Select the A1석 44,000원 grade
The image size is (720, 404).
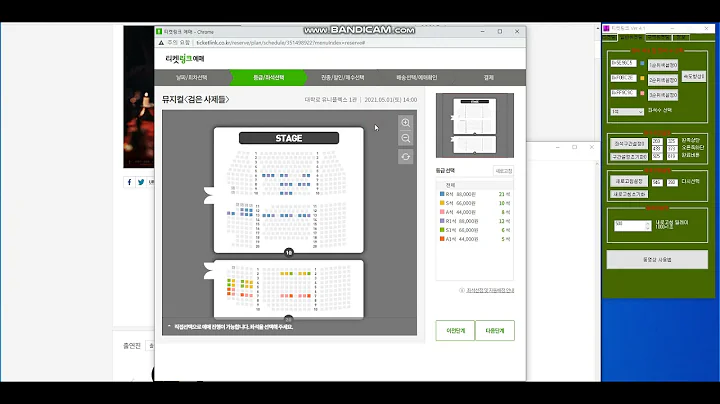pos(475,239)
